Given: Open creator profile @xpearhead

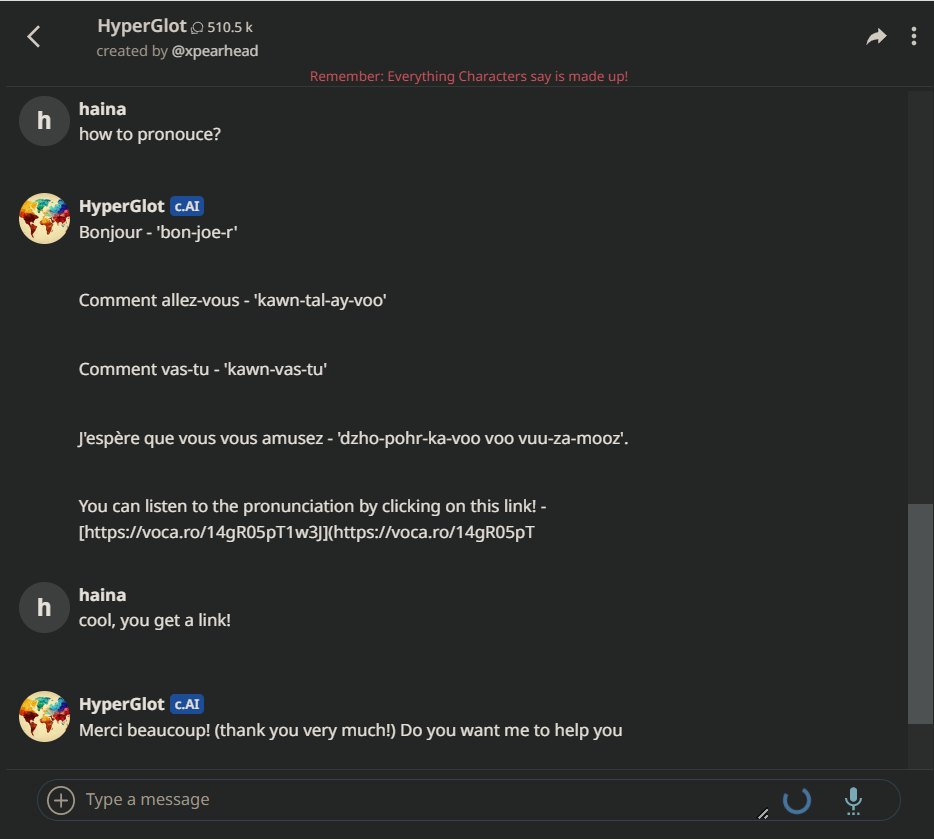Looking at the screenshot, I should (x=215, y=51).
